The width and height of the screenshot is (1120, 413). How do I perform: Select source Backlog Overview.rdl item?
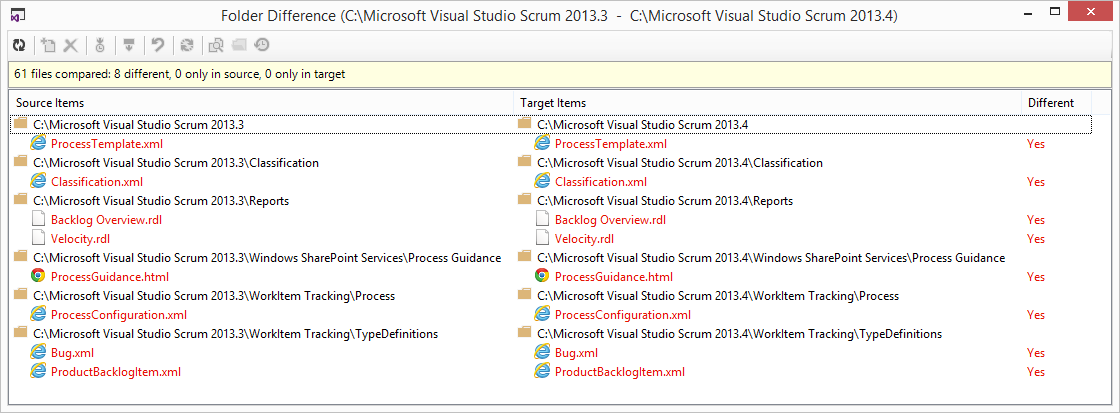pyautogui.click(x=106, y=220)
